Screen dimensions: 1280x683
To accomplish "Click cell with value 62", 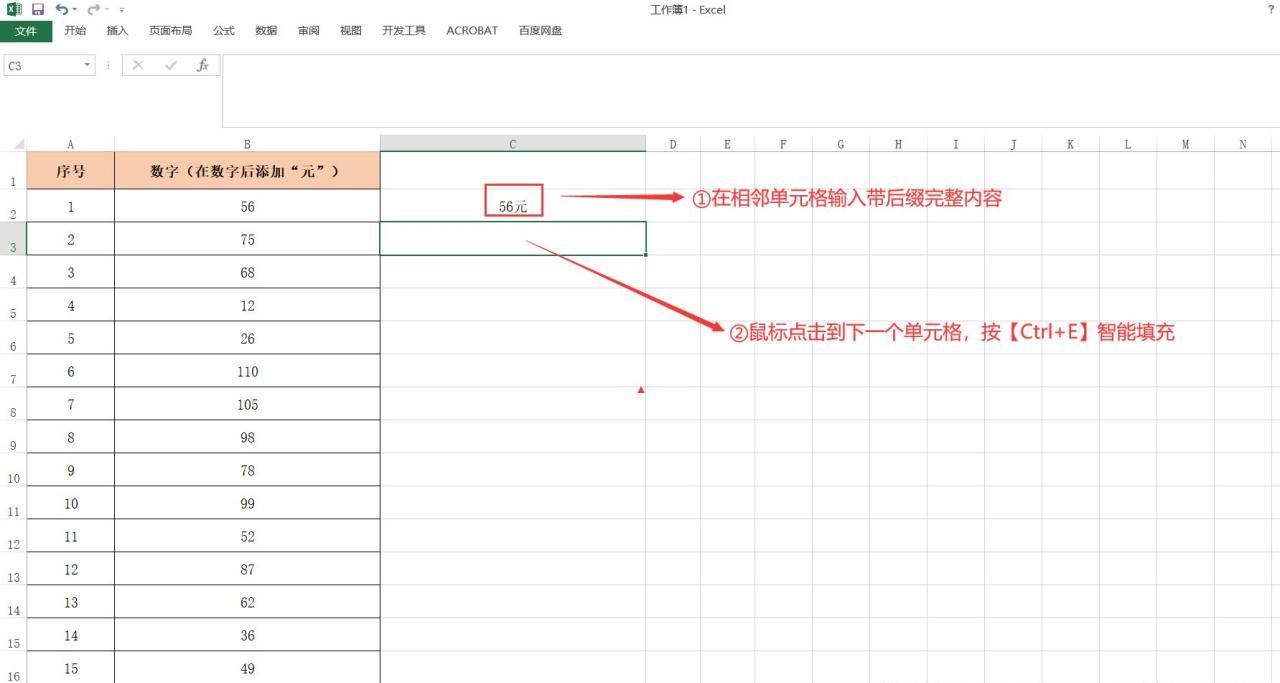I will coord(247,602).
